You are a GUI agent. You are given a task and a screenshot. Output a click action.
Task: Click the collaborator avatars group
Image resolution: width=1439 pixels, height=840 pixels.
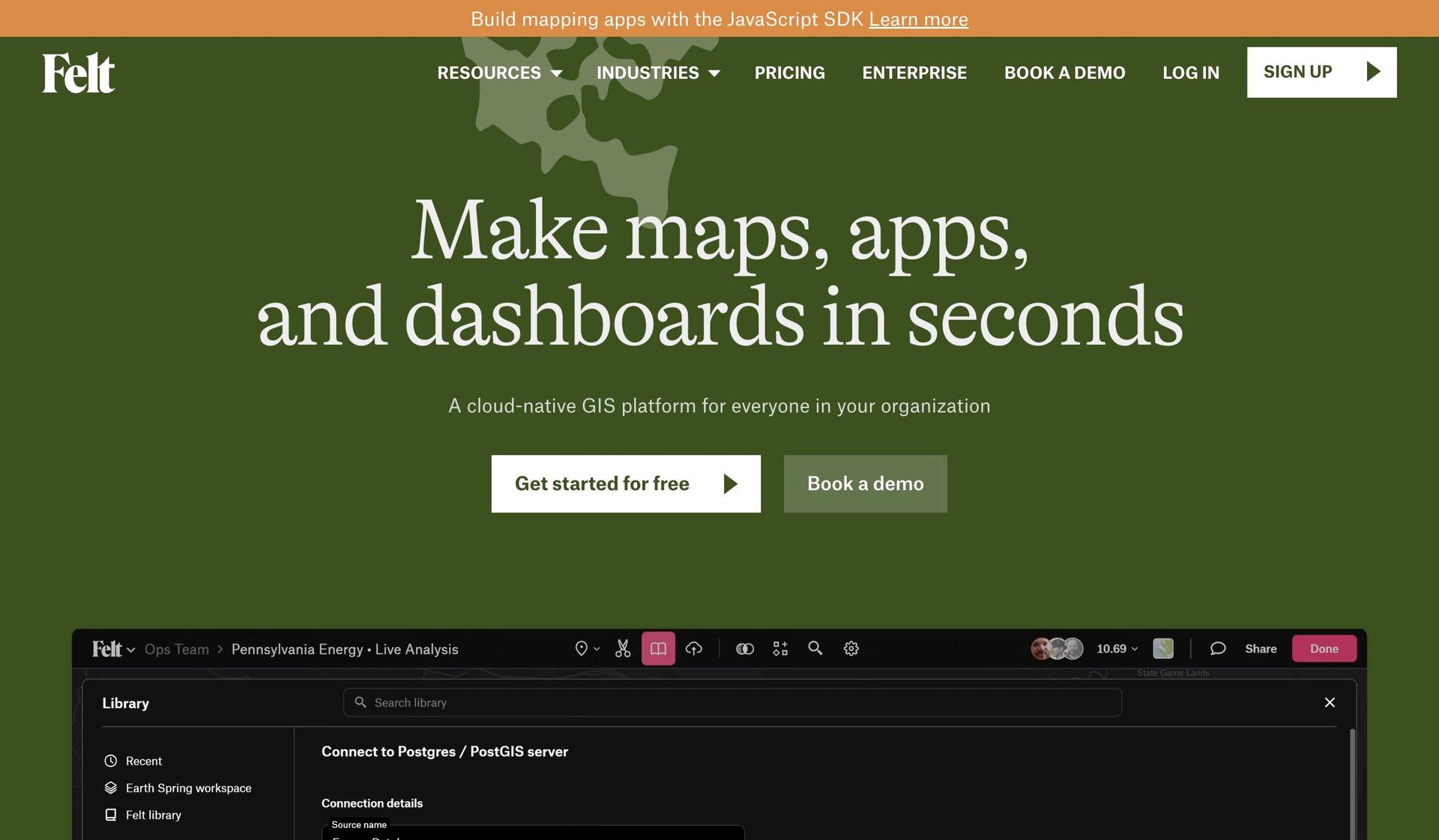(x=1057, y=649)
